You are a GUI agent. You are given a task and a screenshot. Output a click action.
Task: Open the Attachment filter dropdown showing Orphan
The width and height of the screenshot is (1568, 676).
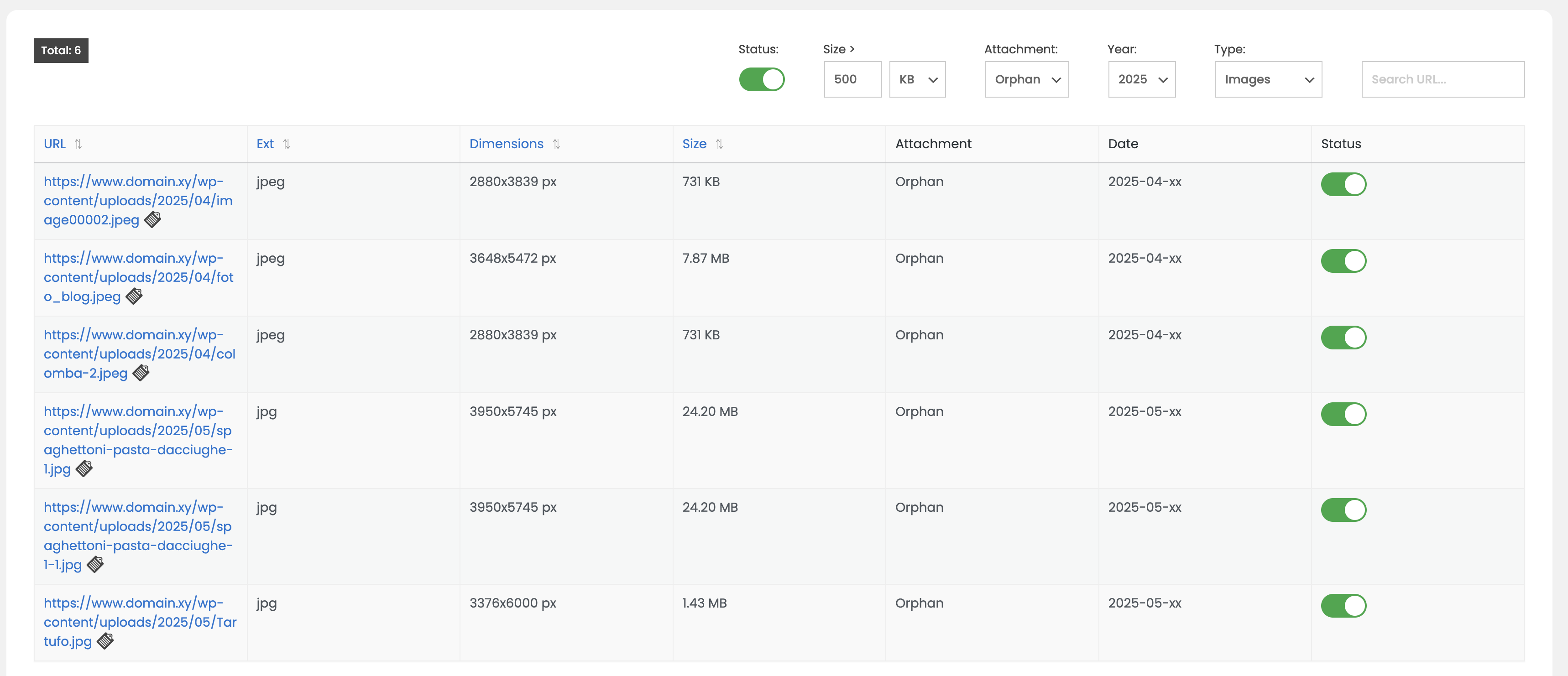click(x=1026, y=80)
